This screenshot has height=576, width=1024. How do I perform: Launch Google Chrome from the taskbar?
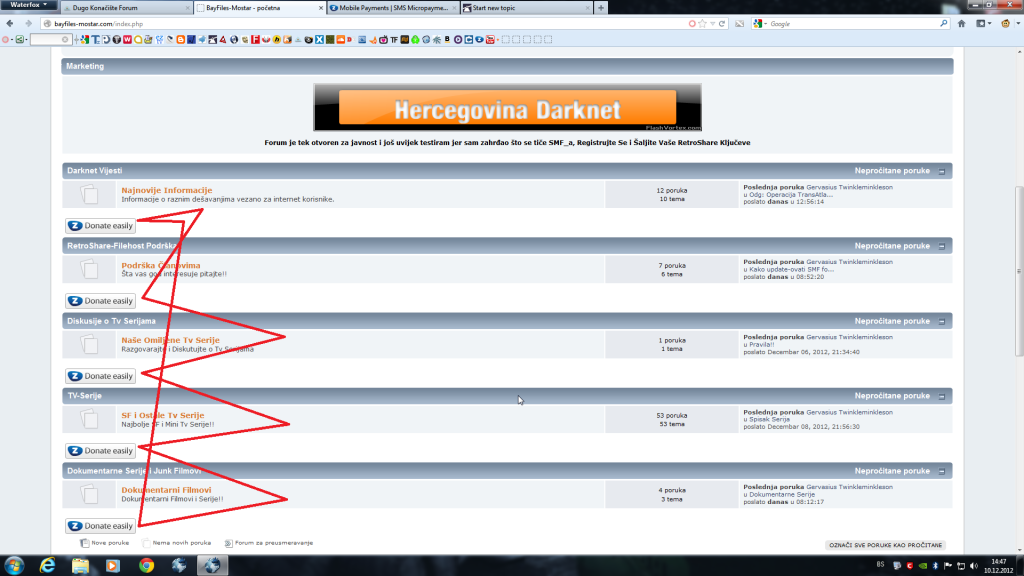(146, 566)
